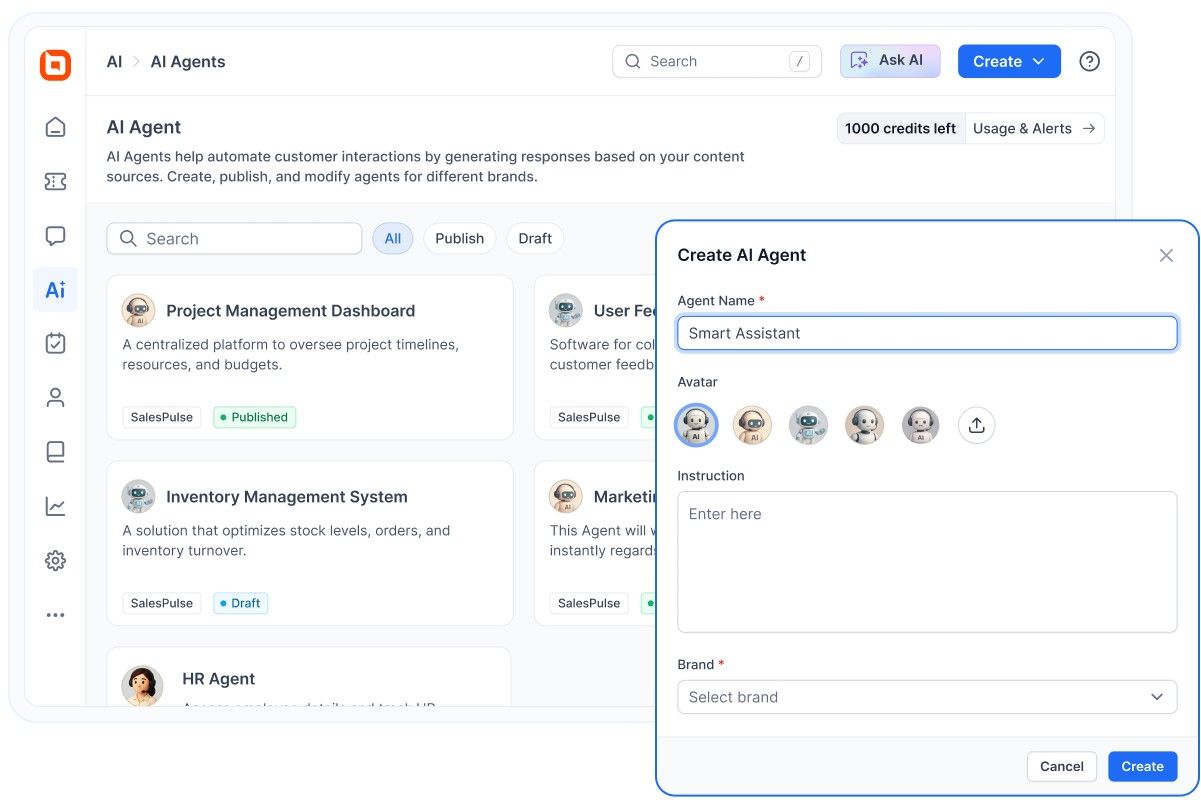Select the AI section sidebar icon

pos(56,290)
